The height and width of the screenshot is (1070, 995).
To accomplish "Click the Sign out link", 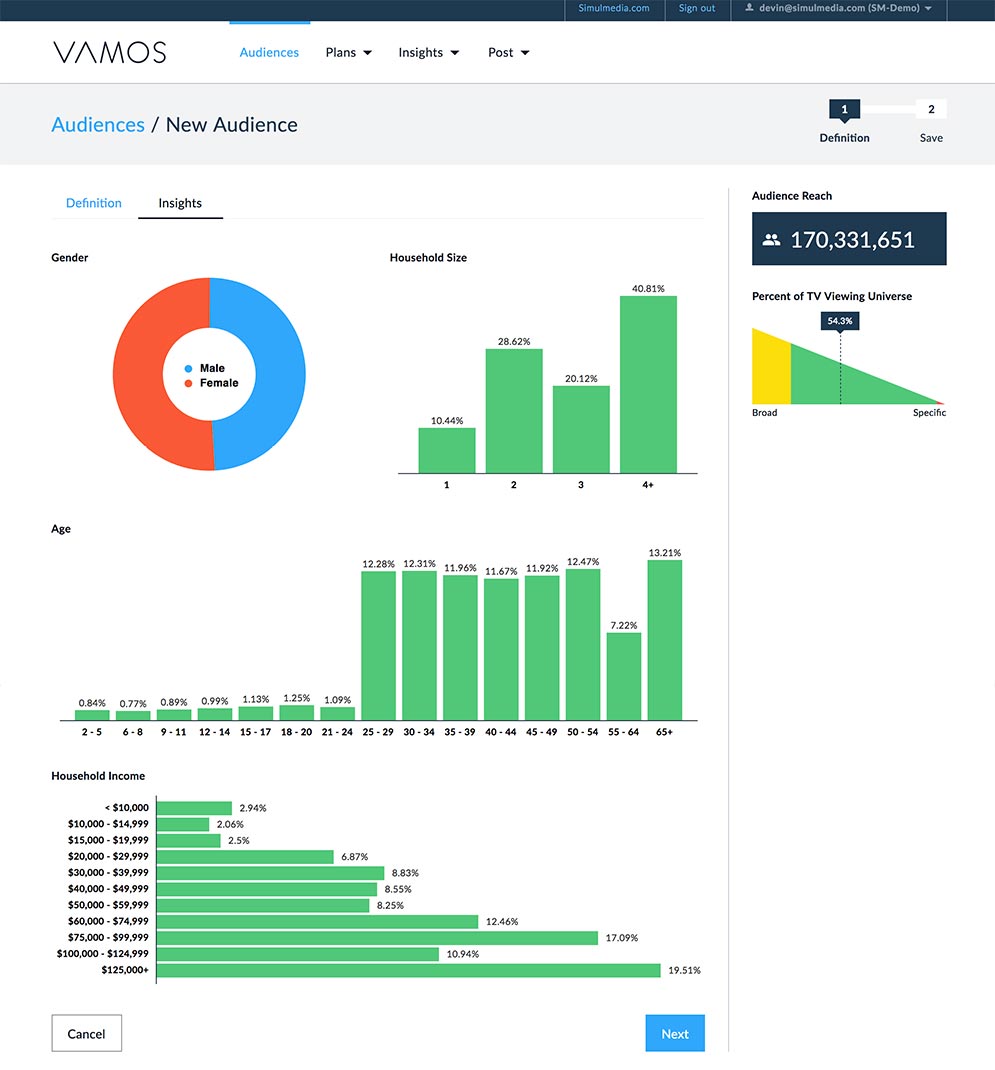I will [697, 8].
